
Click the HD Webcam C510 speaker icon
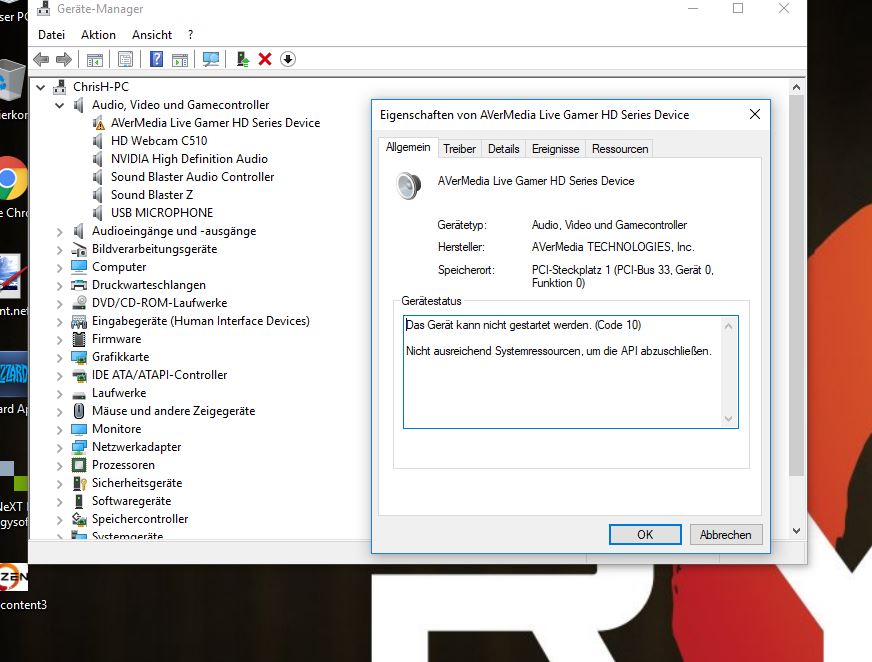[x=98, y=141]
